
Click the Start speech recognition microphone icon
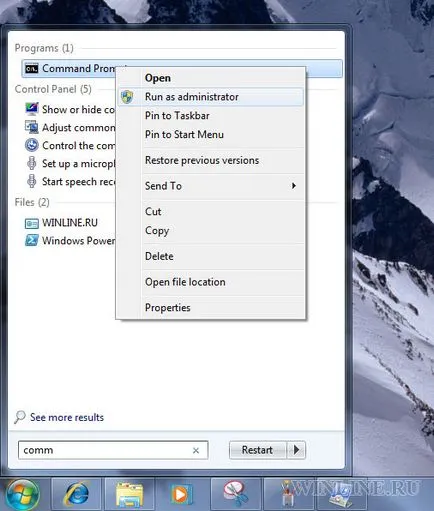pyautogui.click(x=32, y=181)
